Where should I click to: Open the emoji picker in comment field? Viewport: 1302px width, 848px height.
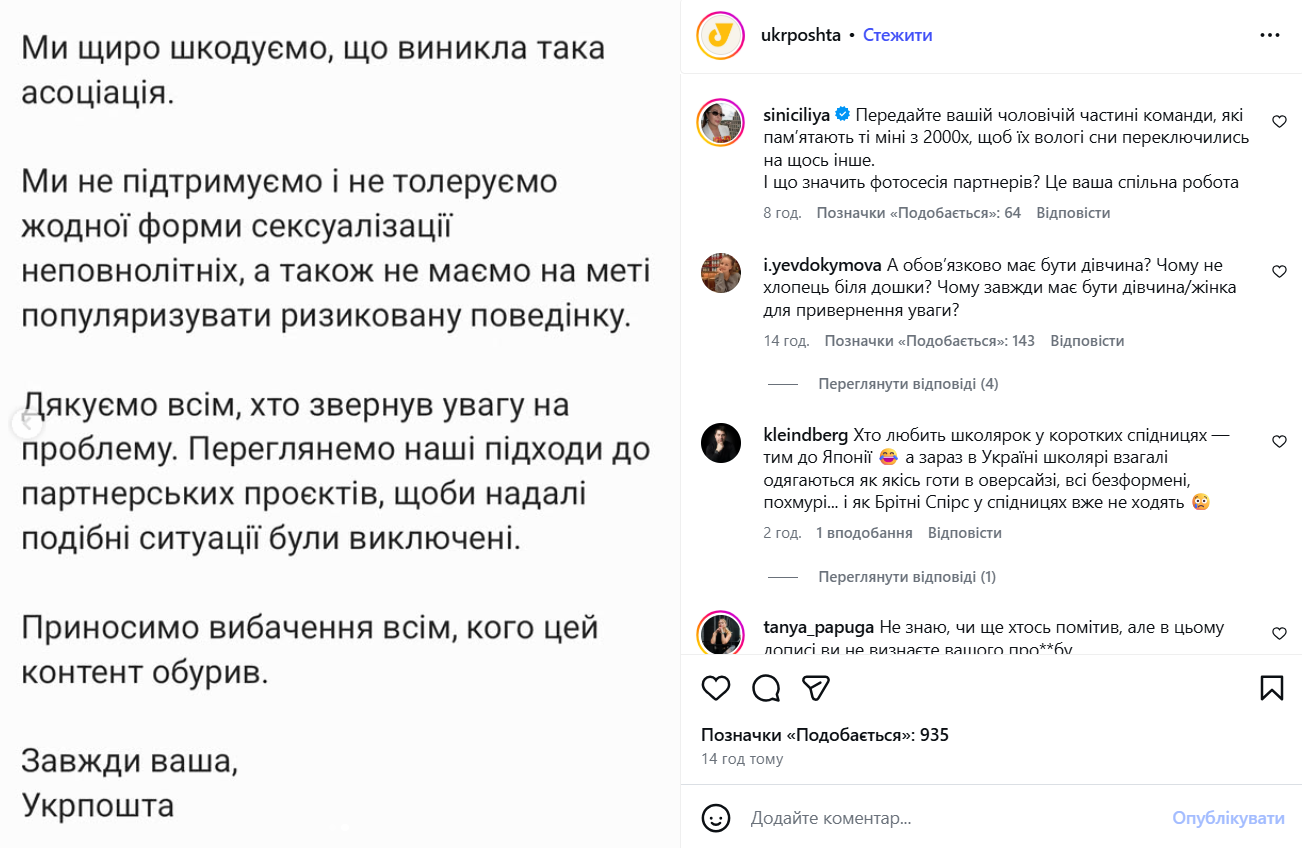tap(716, 818)
